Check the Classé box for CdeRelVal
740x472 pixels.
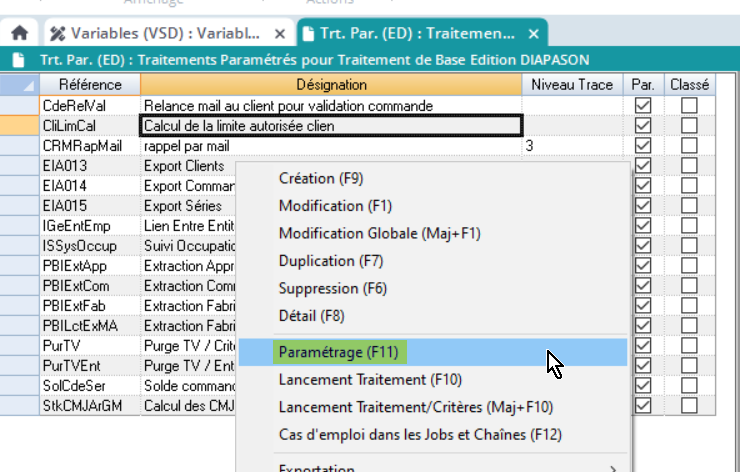point(689,105)
